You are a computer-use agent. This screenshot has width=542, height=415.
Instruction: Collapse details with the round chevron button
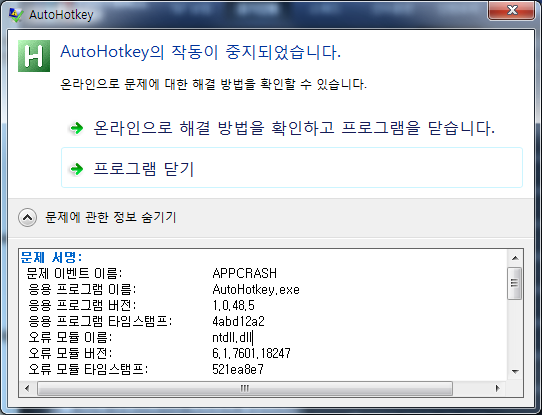pyautogui.click(x=27, y=218)
